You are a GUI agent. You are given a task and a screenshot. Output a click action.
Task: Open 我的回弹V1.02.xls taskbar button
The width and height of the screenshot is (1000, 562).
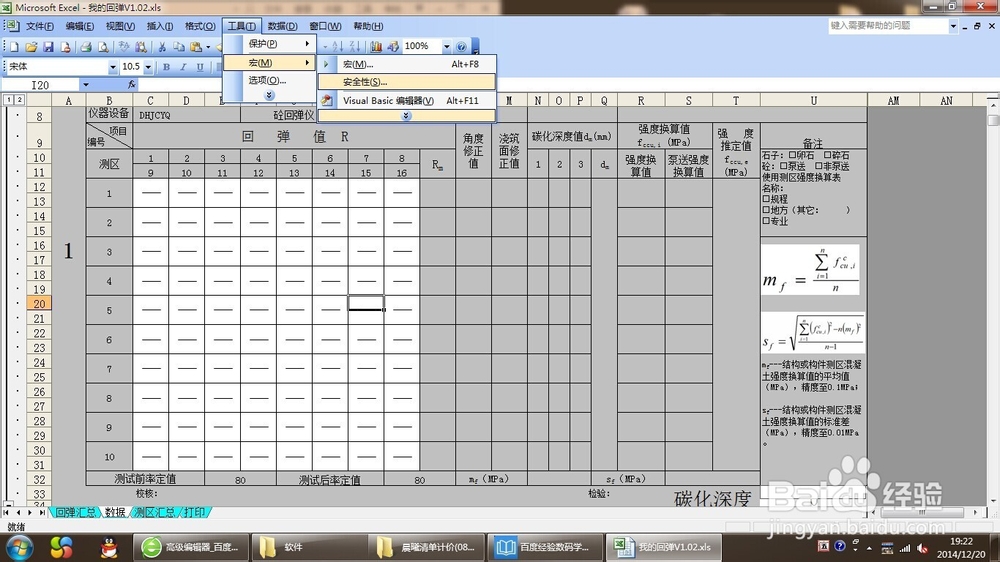click(x=663, y=547)
